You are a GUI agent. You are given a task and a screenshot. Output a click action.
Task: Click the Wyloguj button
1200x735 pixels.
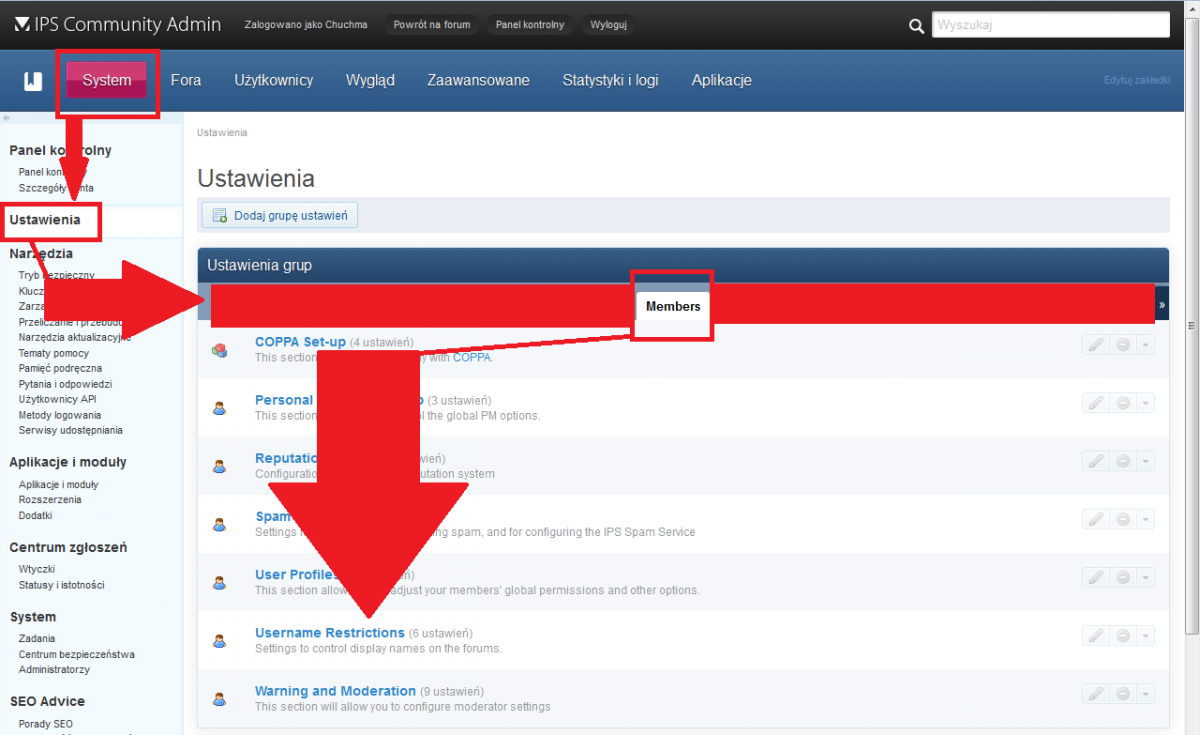pyautogui.click(x=608, y=25)
